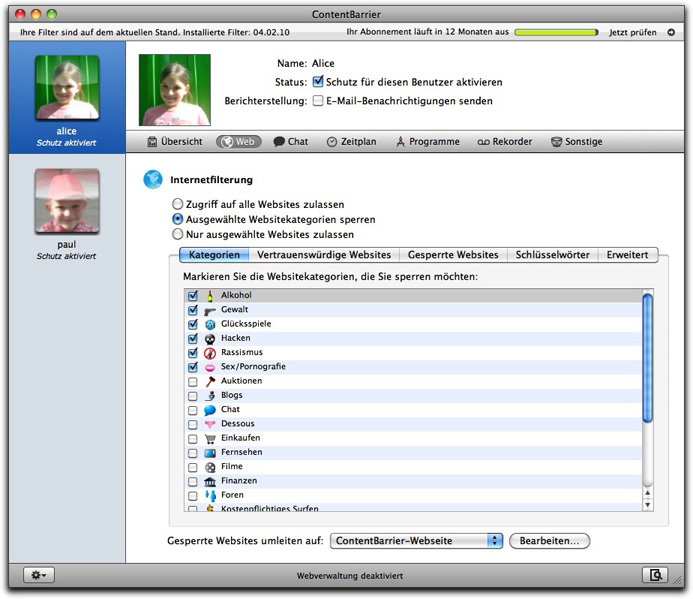The height and width of the screenshot is (599, 693).
Task: Switch to the Chat toolbar tab
Action: (290, 141)
